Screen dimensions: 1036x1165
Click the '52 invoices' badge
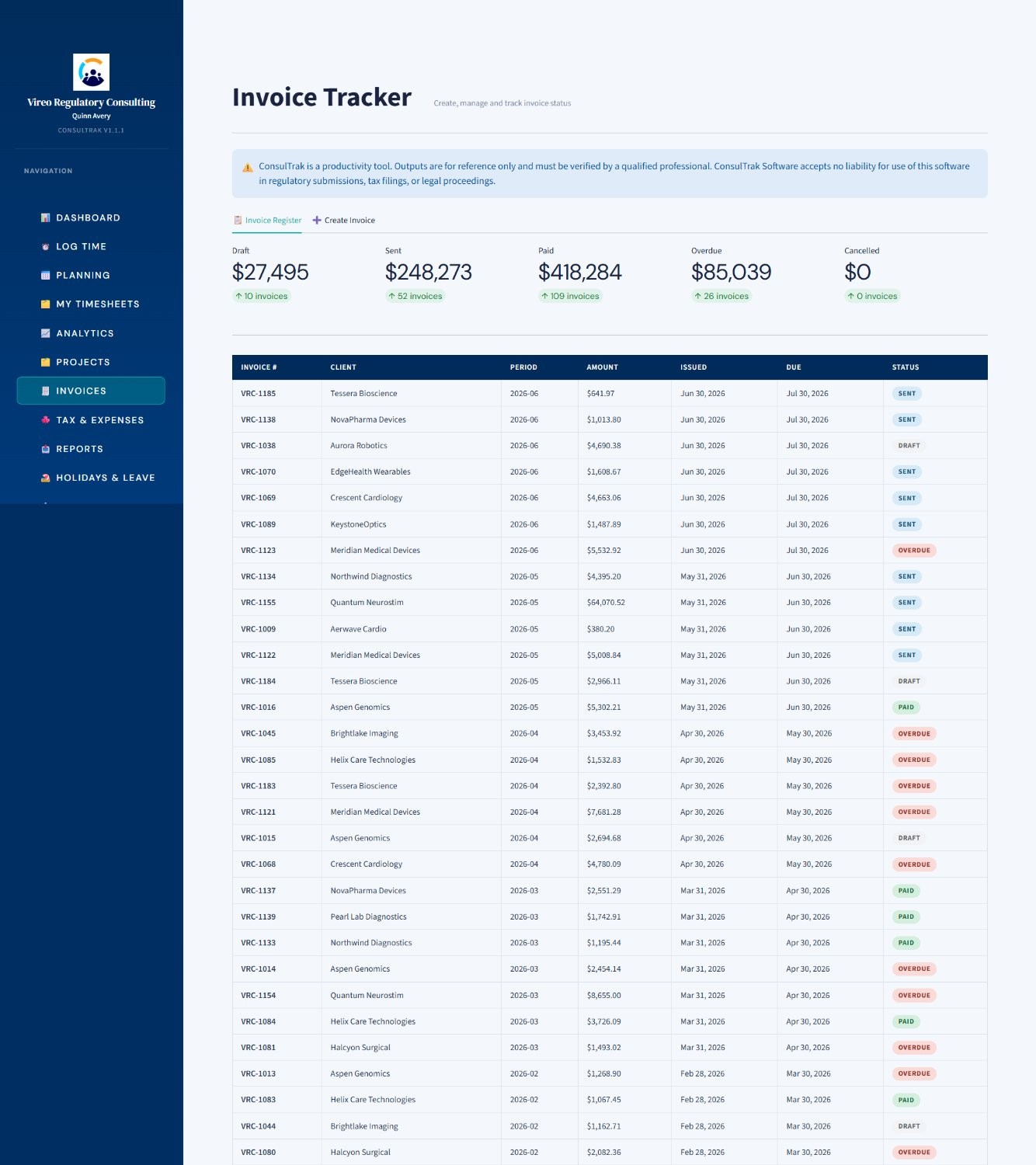pyautogui.click(x=415, y=296)
